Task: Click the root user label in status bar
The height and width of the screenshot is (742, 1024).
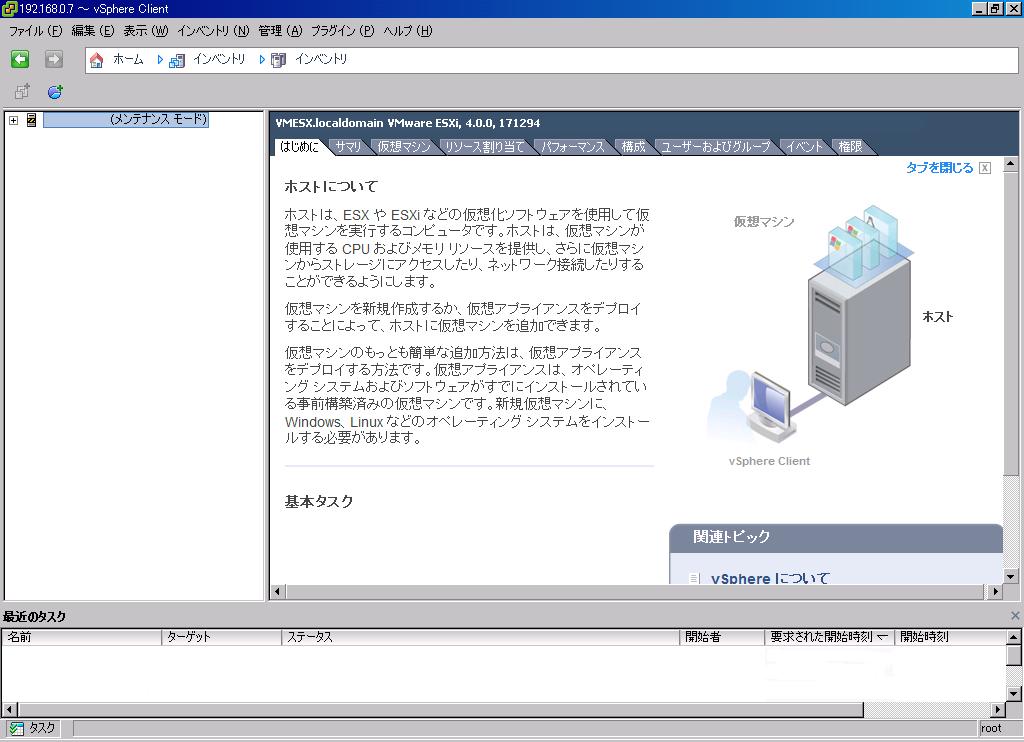Action: pyautogui.click(x=991, y=728)
